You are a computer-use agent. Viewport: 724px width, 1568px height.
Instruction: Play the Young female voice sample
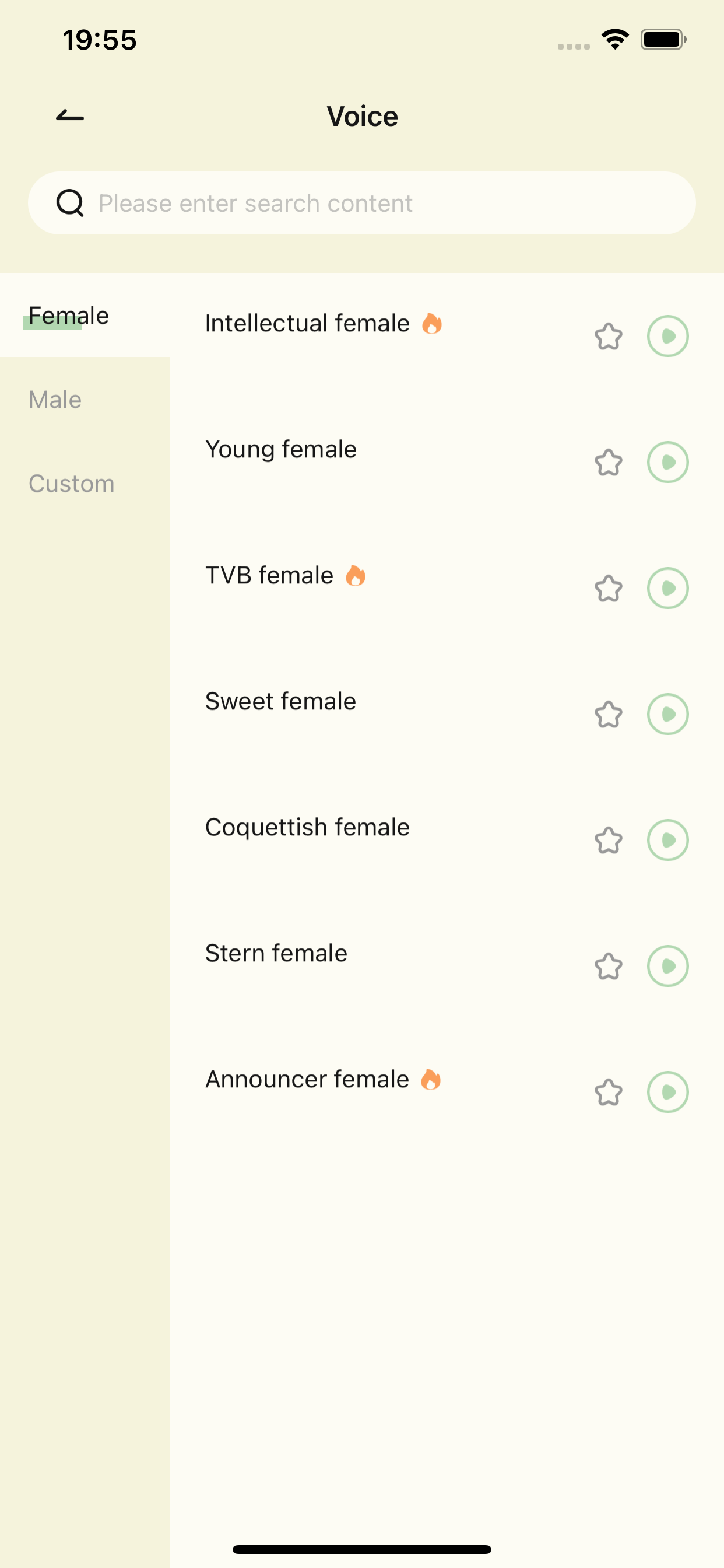[x=667, y=462]
